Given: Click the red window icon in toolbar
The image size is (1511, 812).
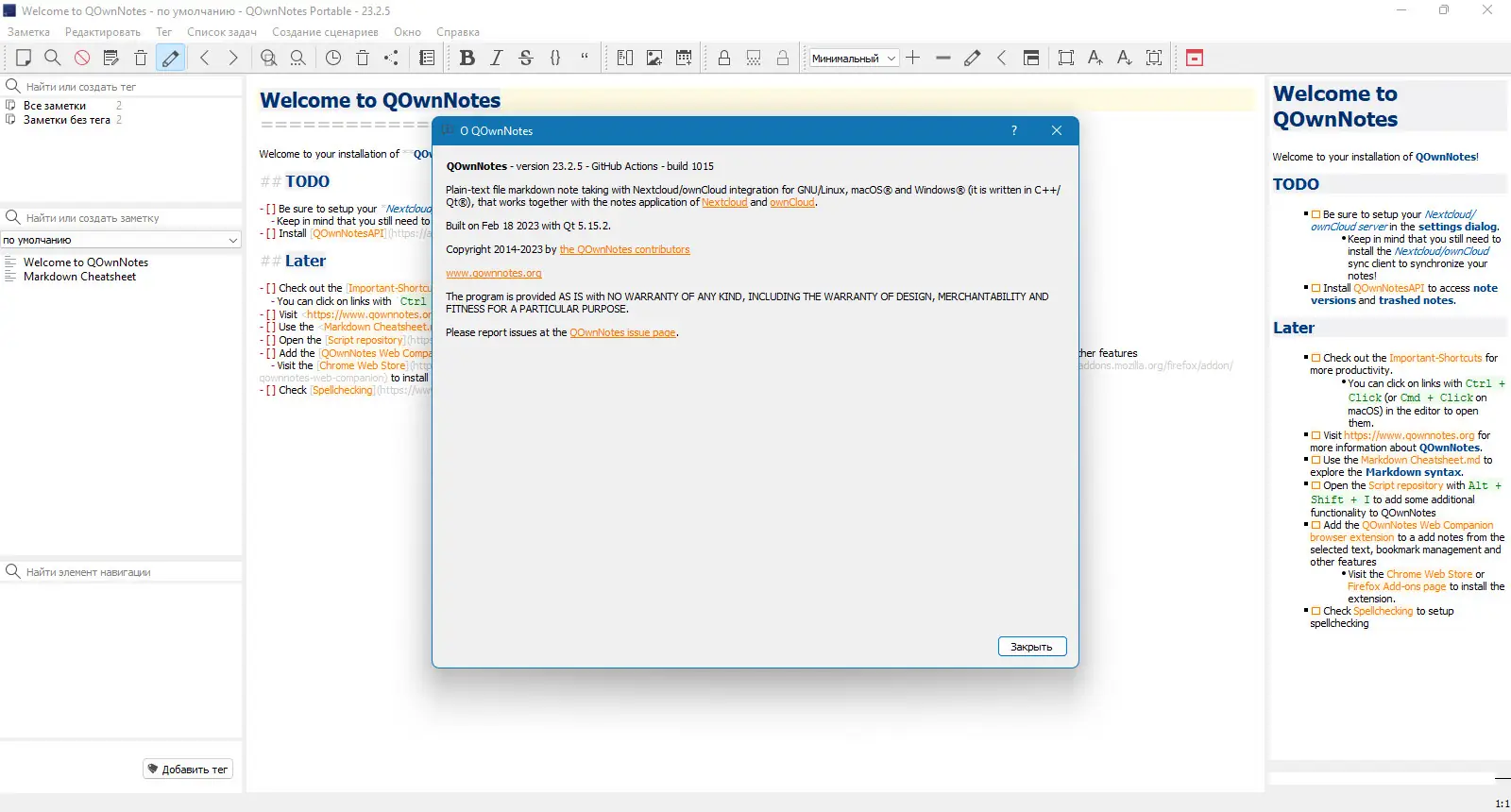Looking at the screenshot, I should (1195, 58).
